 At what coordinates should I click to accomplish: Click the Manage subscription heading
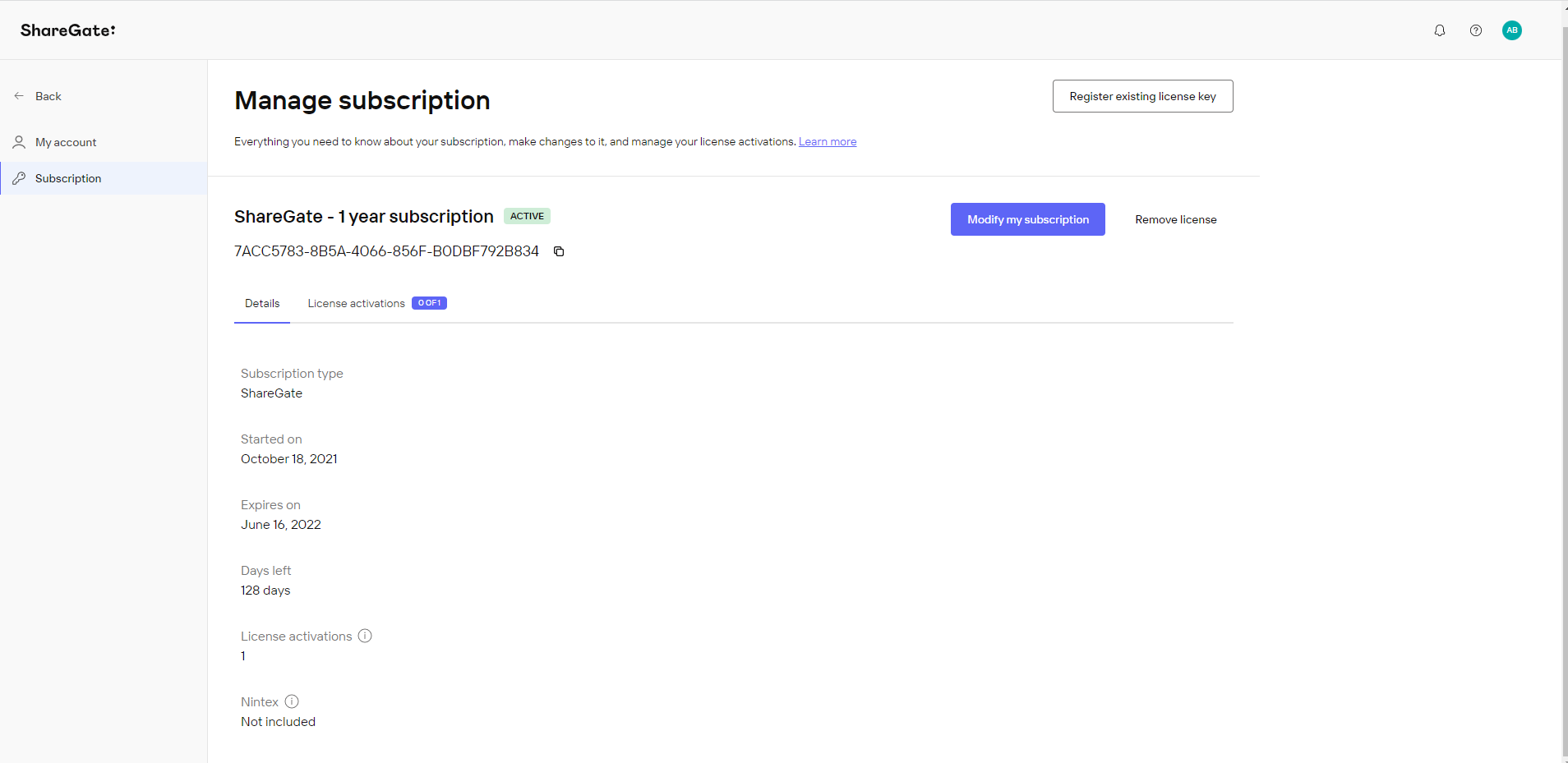pyautogui.click(x=362, y=100)
